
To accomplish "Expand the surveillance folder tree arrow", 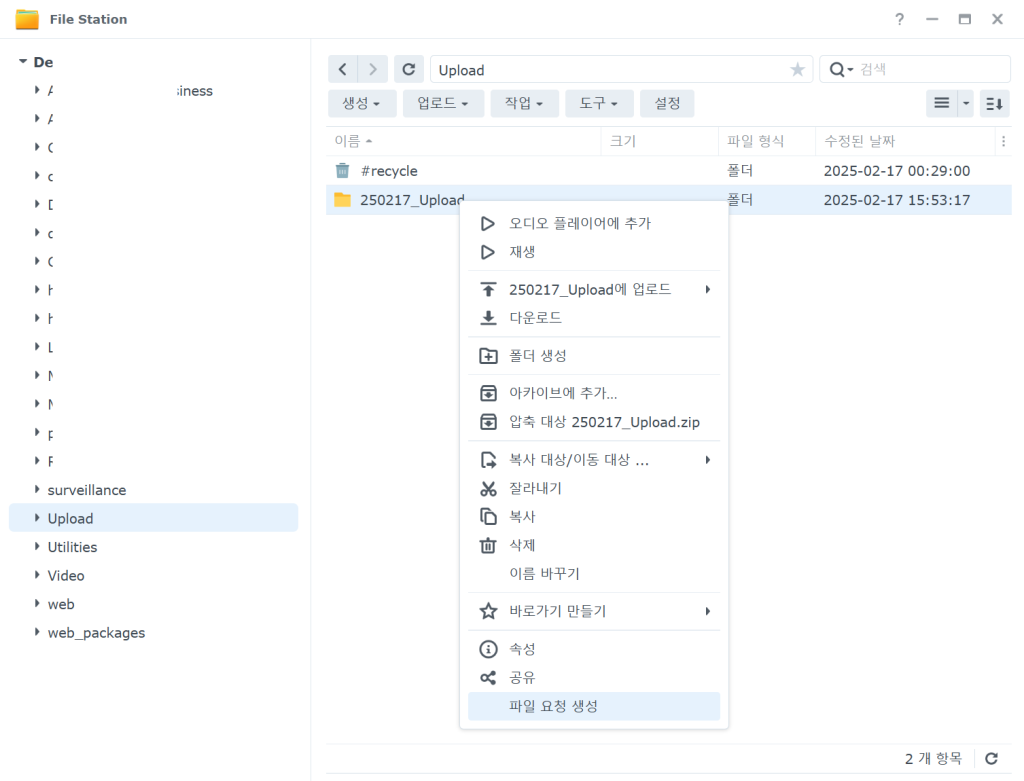I will pyautogui.click(x=37, y=489).
